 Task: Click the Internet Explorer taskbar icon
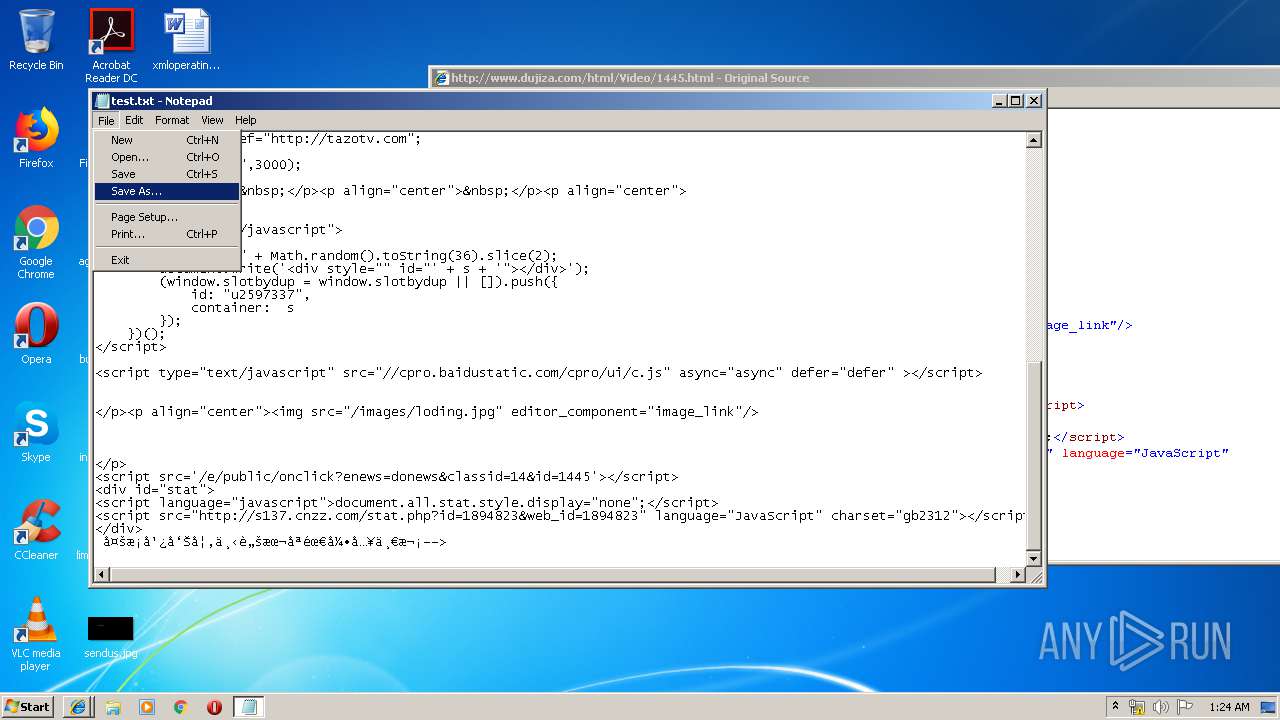click(79, 706)
